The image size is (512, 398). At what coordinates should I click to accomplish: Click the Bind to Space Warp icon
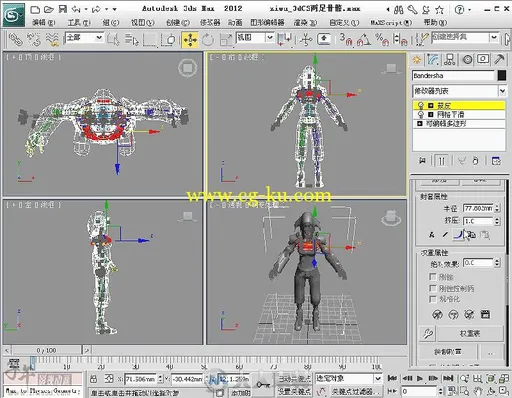coord(52,39)
